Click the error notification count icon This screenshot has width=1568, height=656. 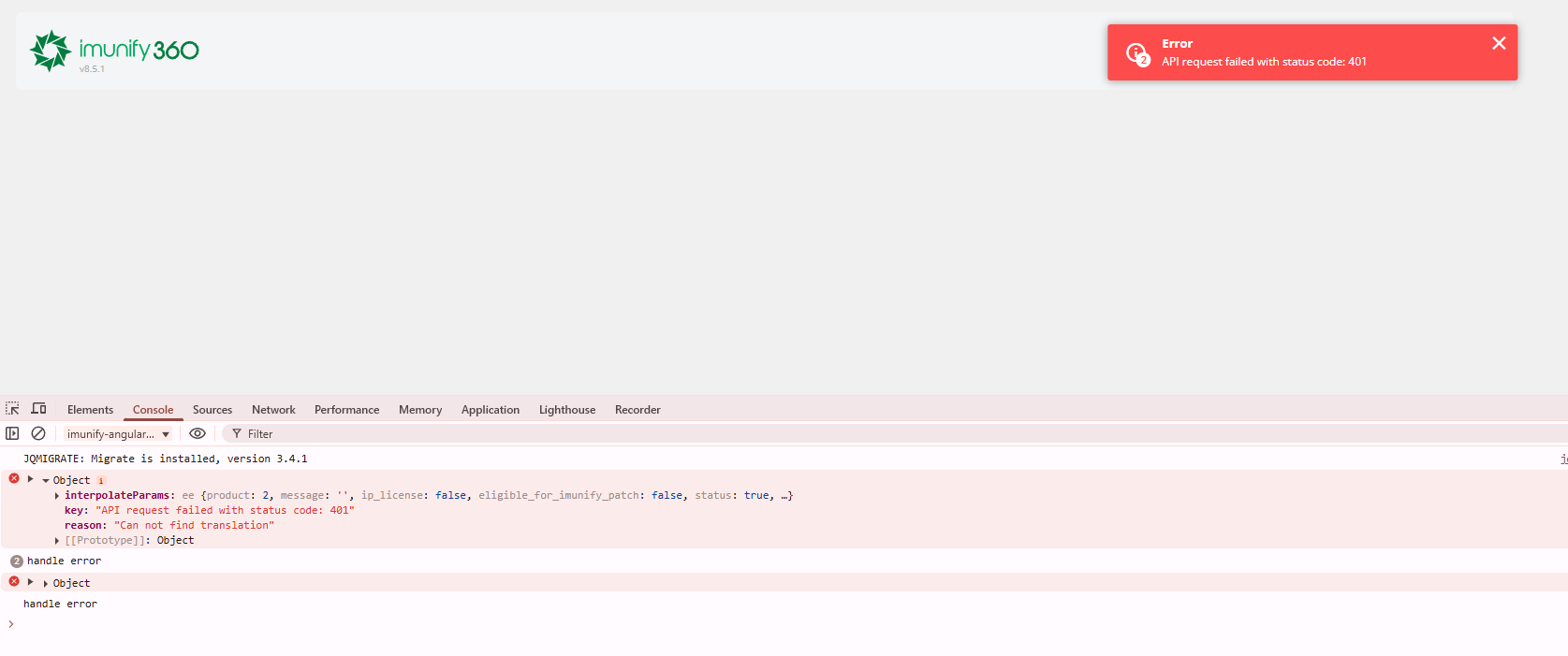pyautogui.click(x=1137, y=54)
